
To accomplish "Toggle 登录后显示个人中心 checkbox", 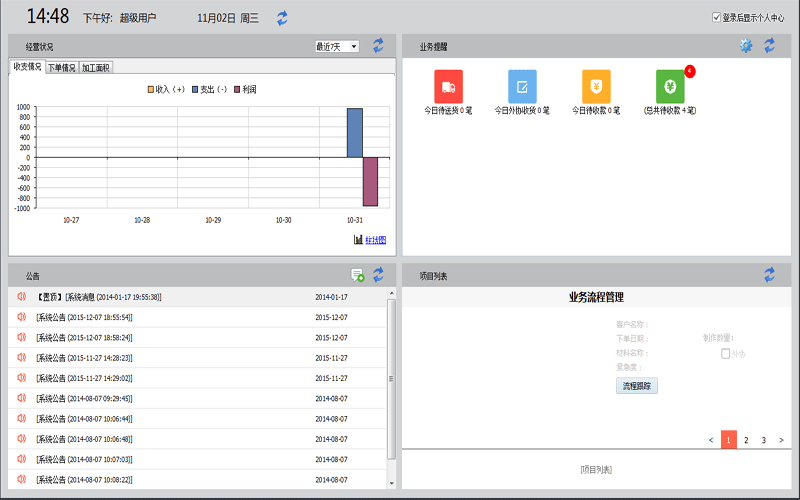I will [x=716, y=17].
